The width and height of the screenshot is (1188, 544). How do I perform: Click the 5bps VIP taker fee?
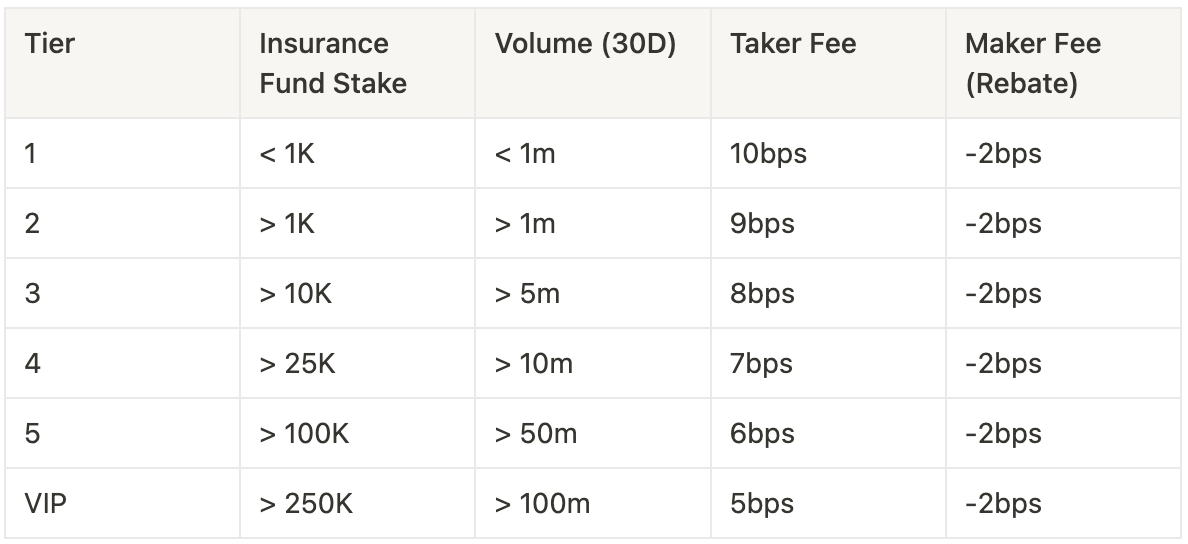tap(762, 504)
